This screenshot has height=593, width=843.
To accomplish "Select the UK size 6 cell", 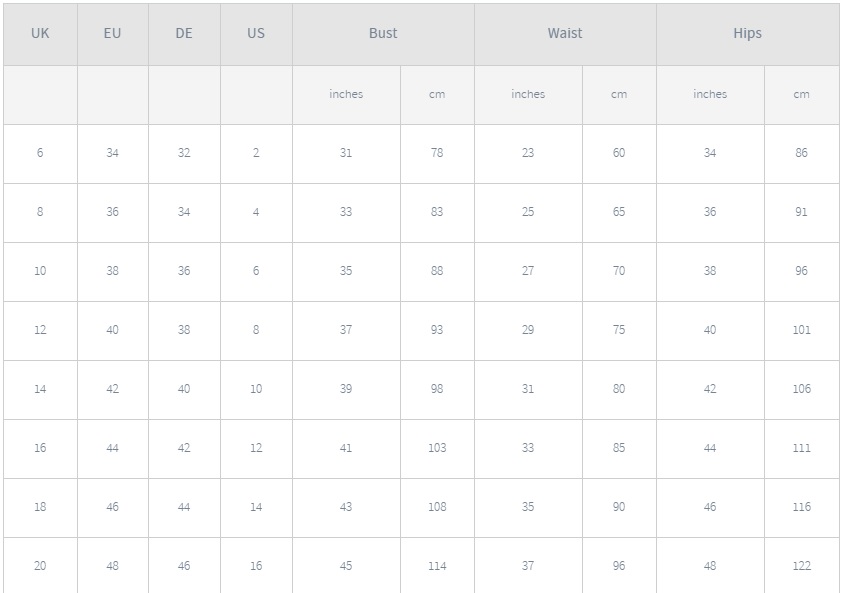I will (x=40, y=154).
